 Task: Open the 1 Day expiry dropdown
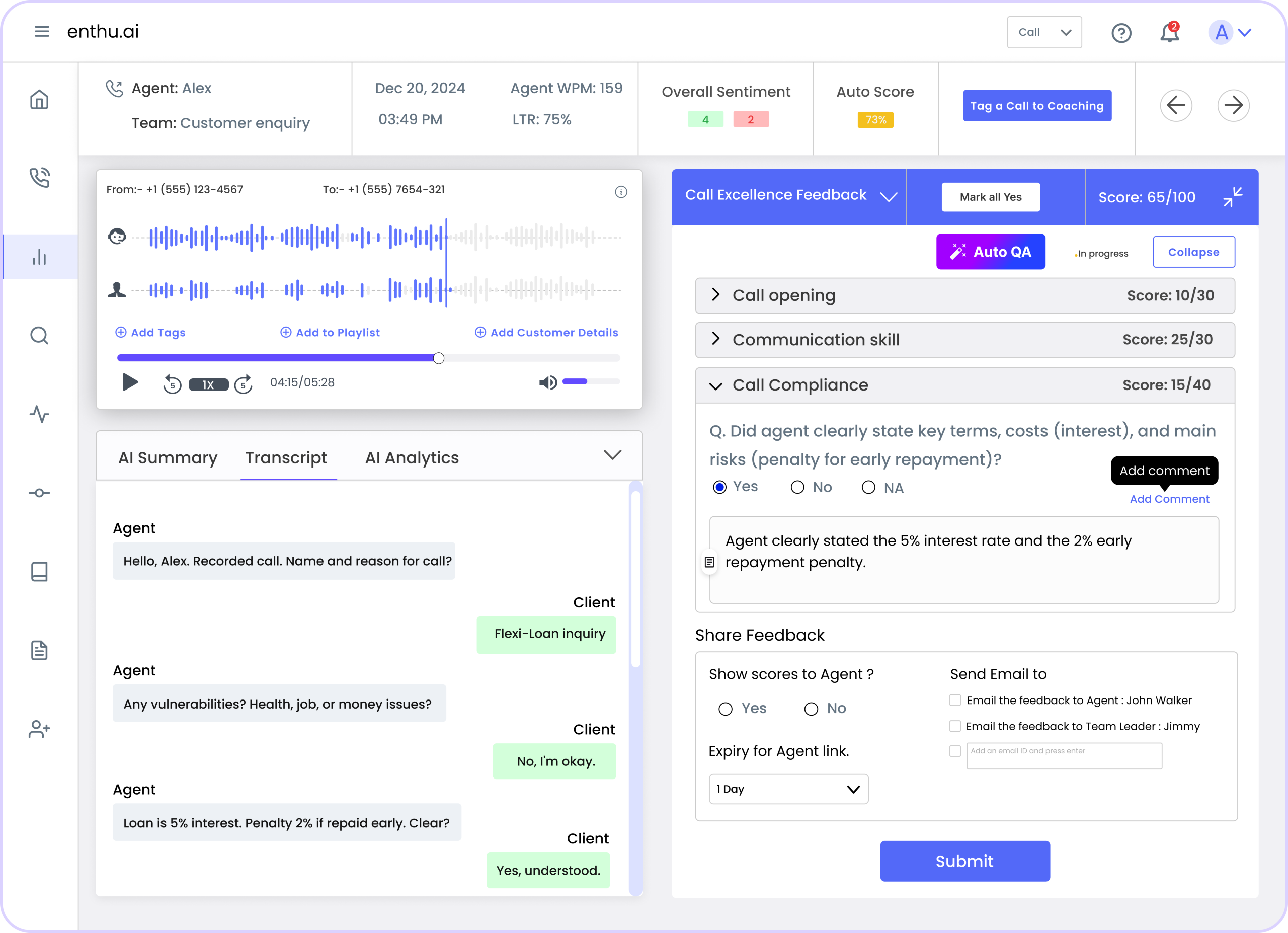pos(788,789)
